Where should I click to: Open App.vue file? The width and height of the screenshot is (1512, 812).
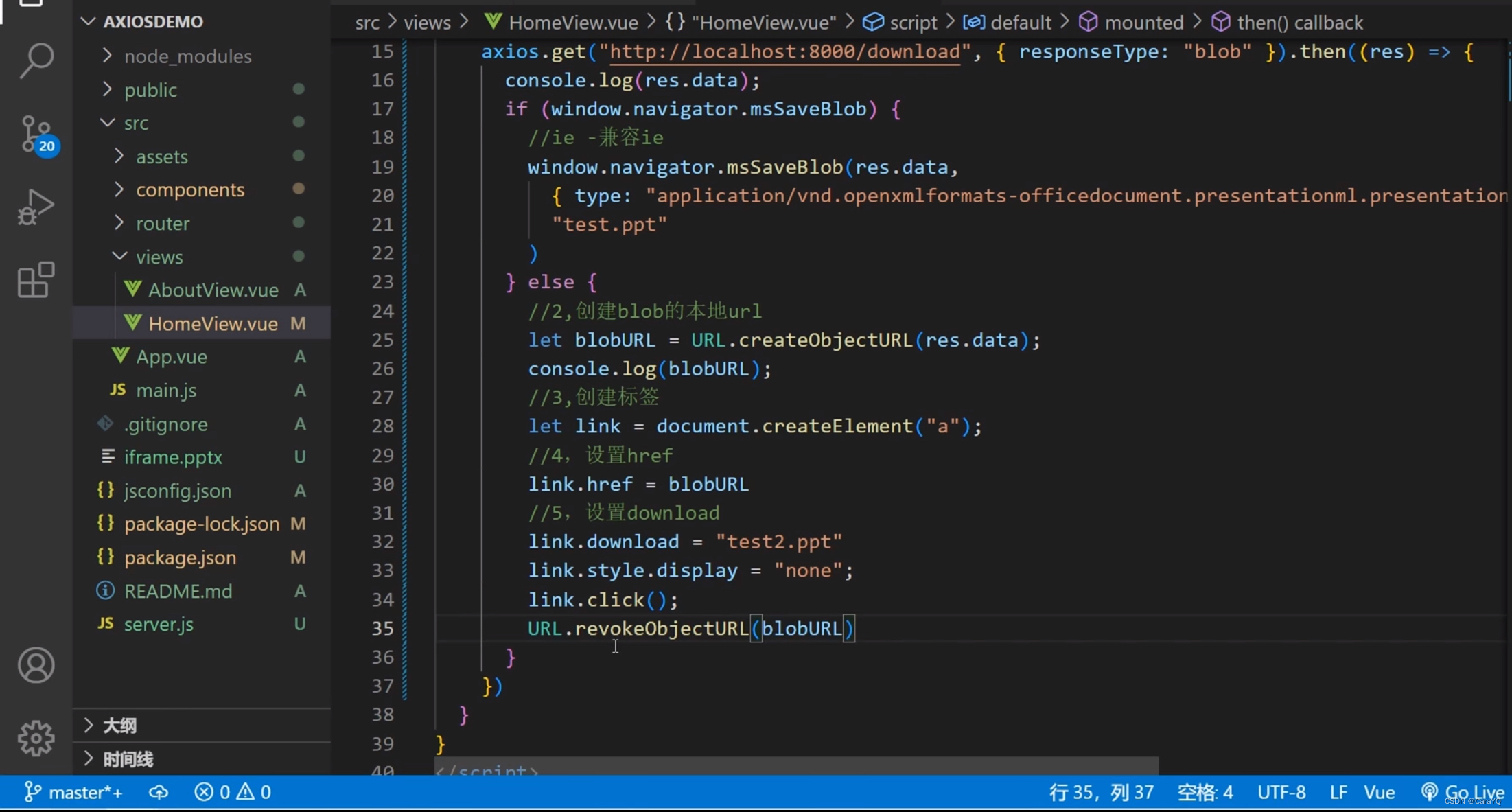(202, 357)
